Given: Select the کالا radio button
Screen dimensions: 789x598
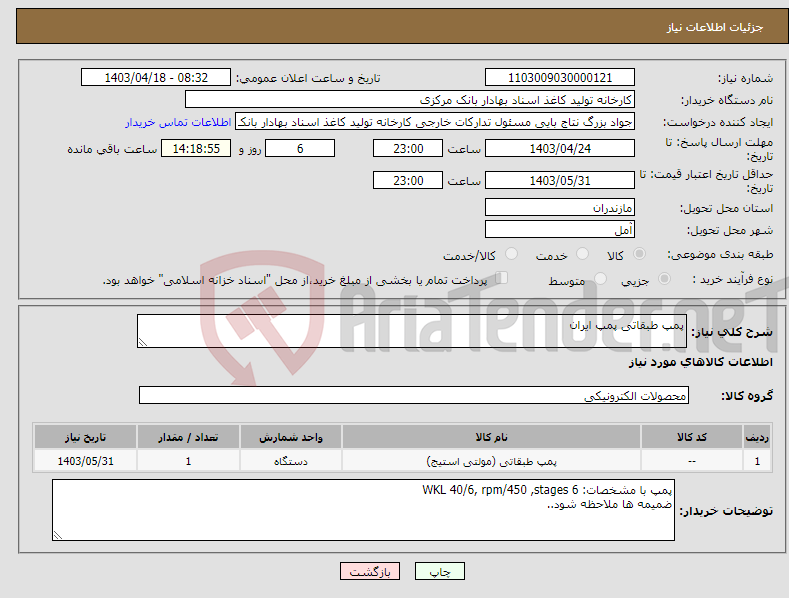Looking at the screenshot, I should pos(640,254).
